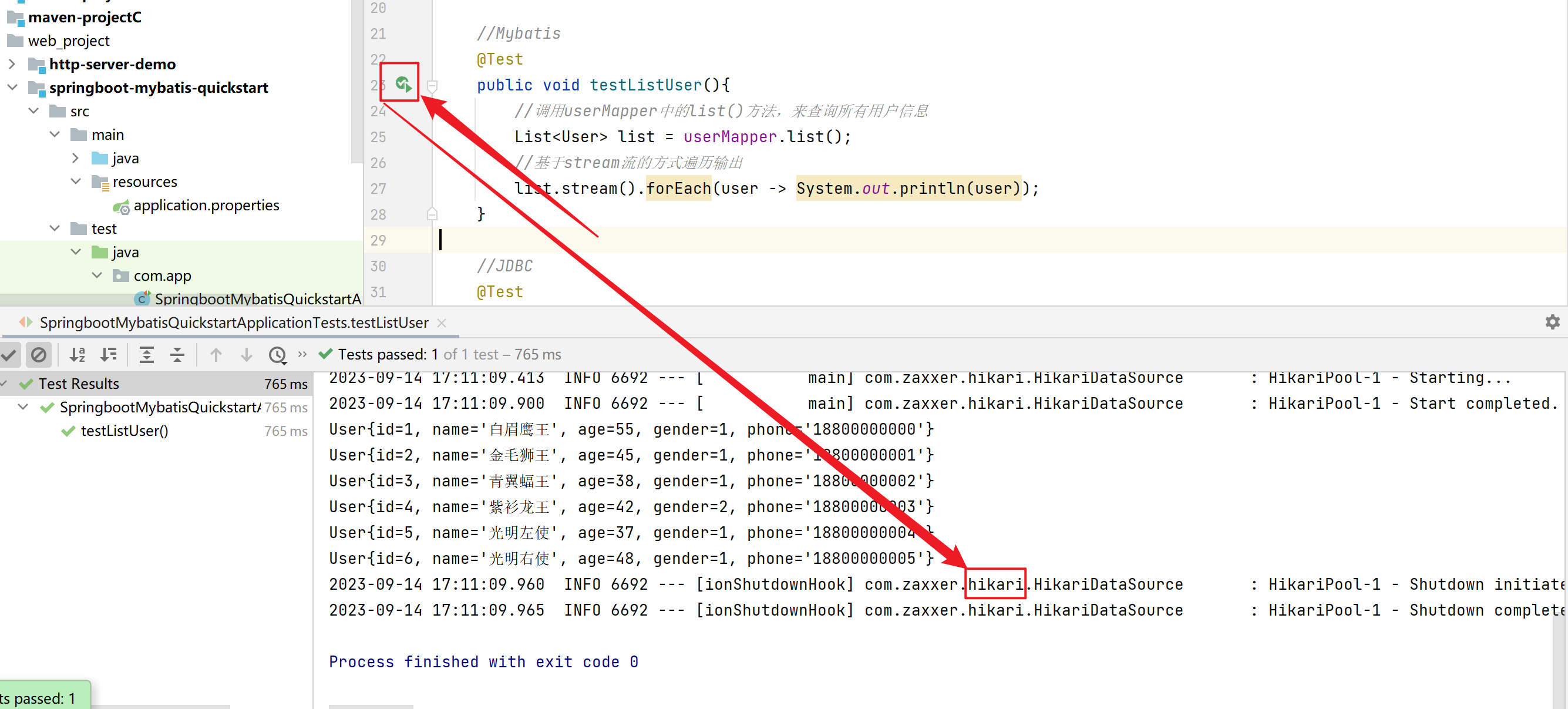Collapse the resources folder

[x=76, y=182]
